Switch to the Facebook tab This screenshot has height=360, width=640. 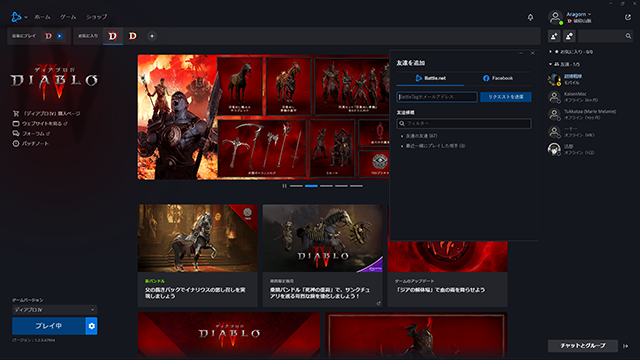click(x=498, y=78)
